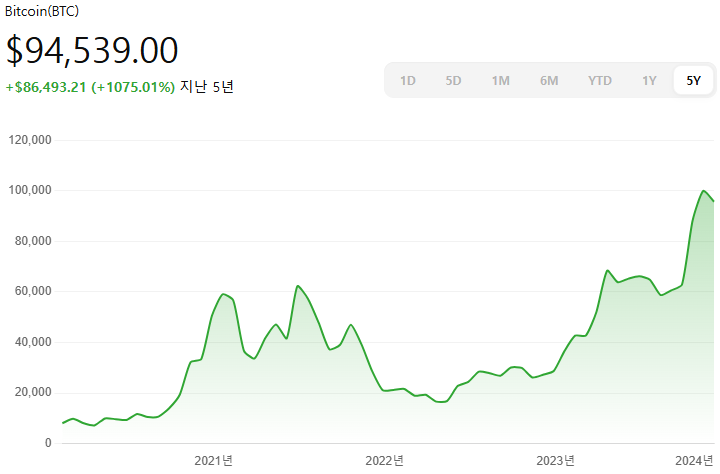The height and width of the screenshot is (474, 720).
Task: Switch to the 5D range tab
Action: pyautogui.click(x=453, y=81)
